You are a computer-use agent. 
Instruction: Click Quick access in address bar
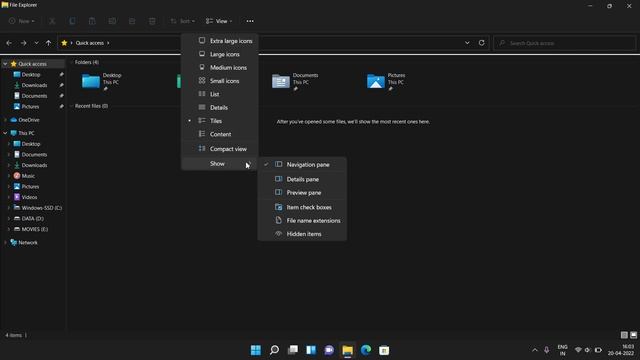click(89, 43)
